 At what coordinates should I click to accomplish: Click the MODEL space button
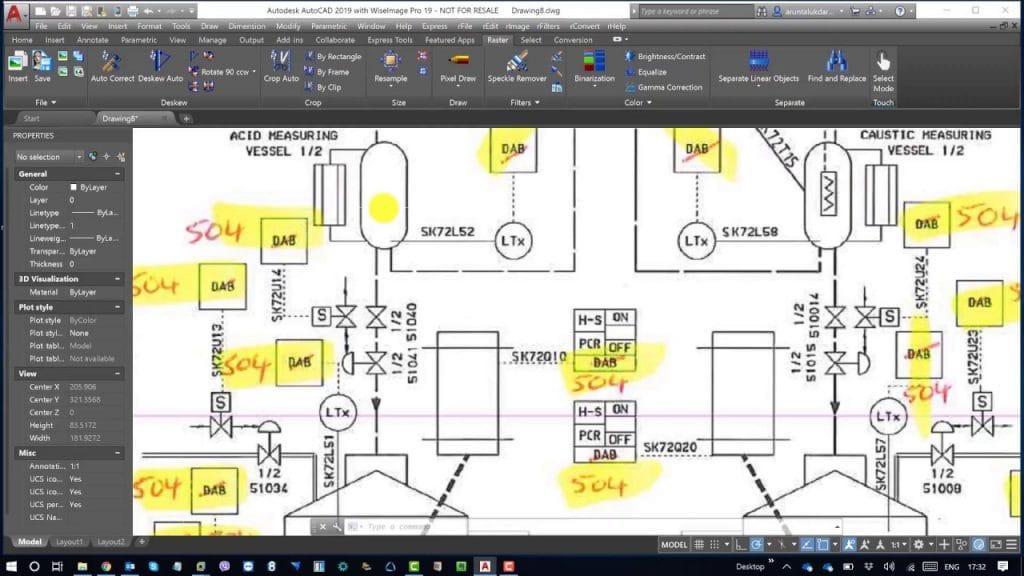coord(674,544)
